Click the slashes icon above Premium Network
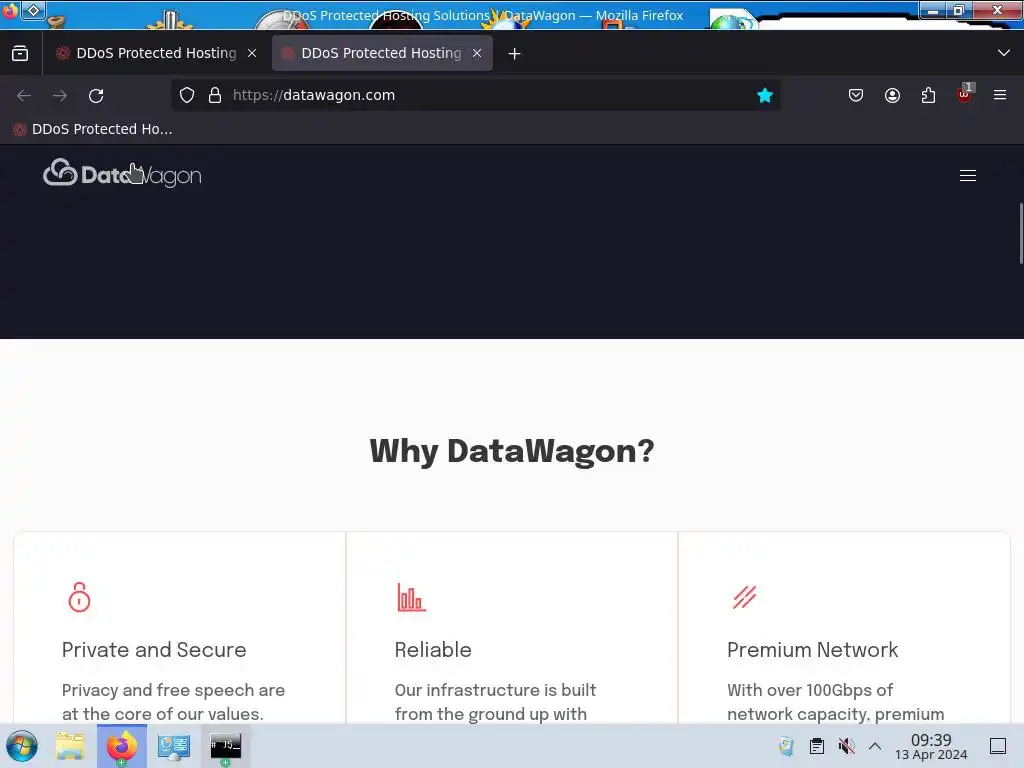The image size is (1024, 768). (744, 597)
